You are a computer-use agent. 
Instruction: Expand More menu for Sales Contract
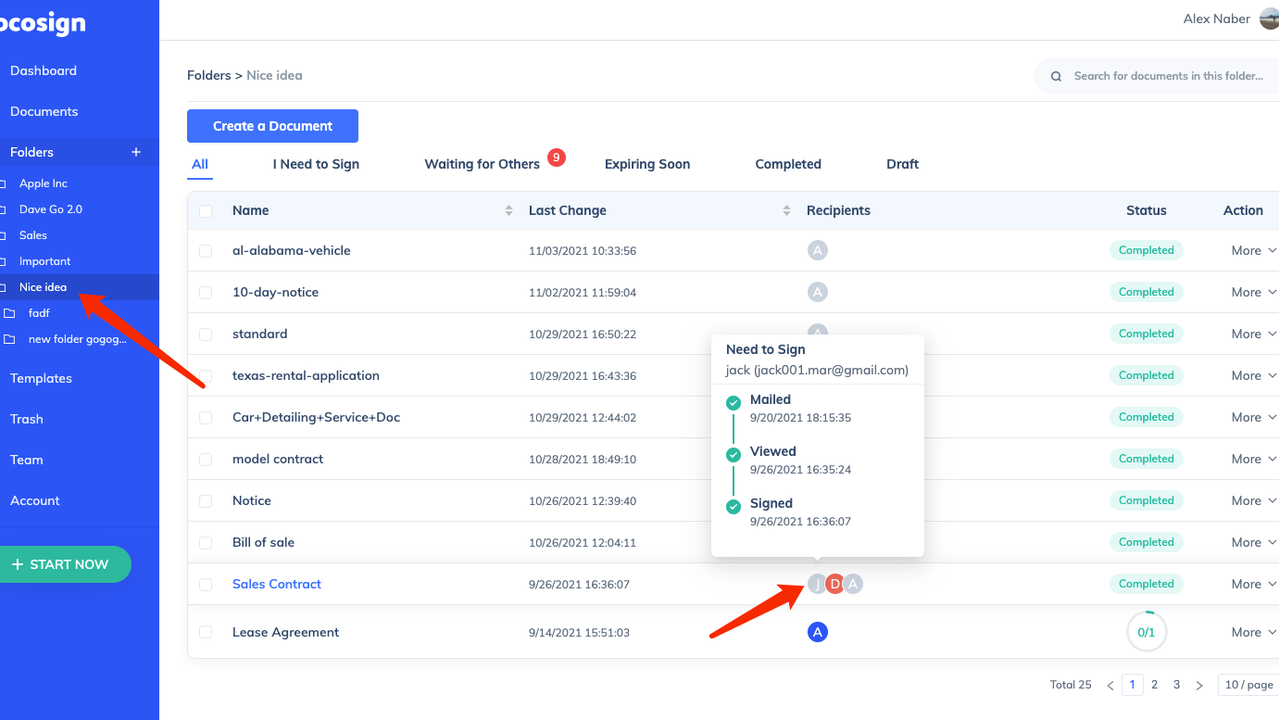[1253, 584]
